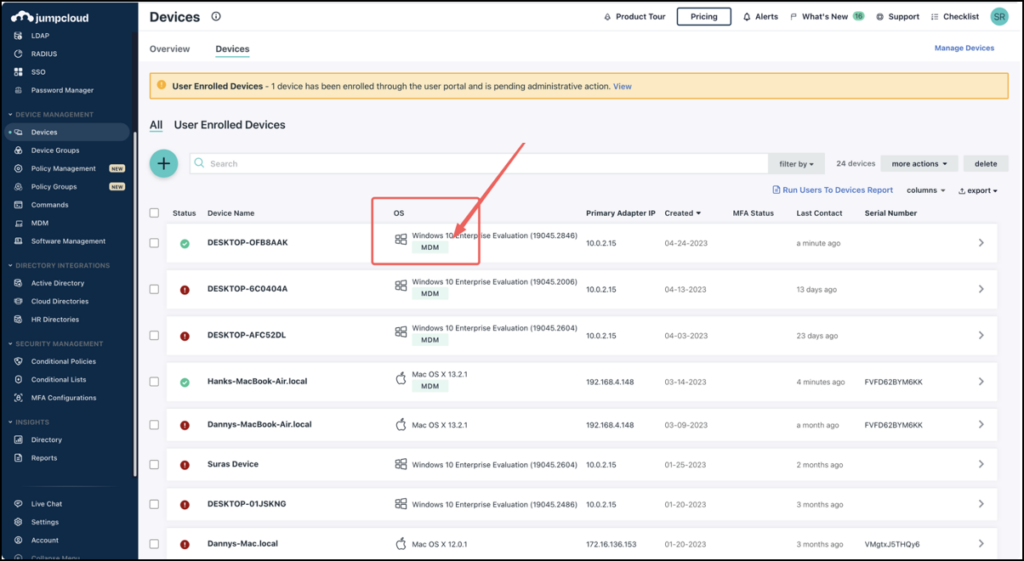Open Checklist in top bar
1024x561 pixels.
tap(954, 17)
